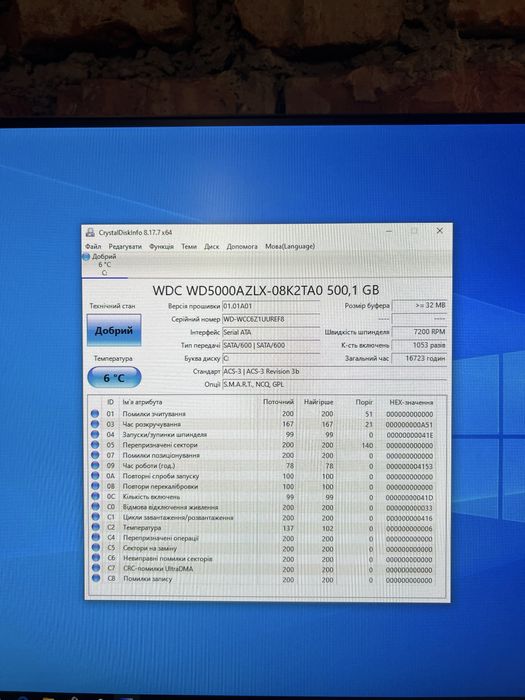525x700 pixels.
Task: Click status dot for 03 Час розкручування
Action: (x=95, y=424)
